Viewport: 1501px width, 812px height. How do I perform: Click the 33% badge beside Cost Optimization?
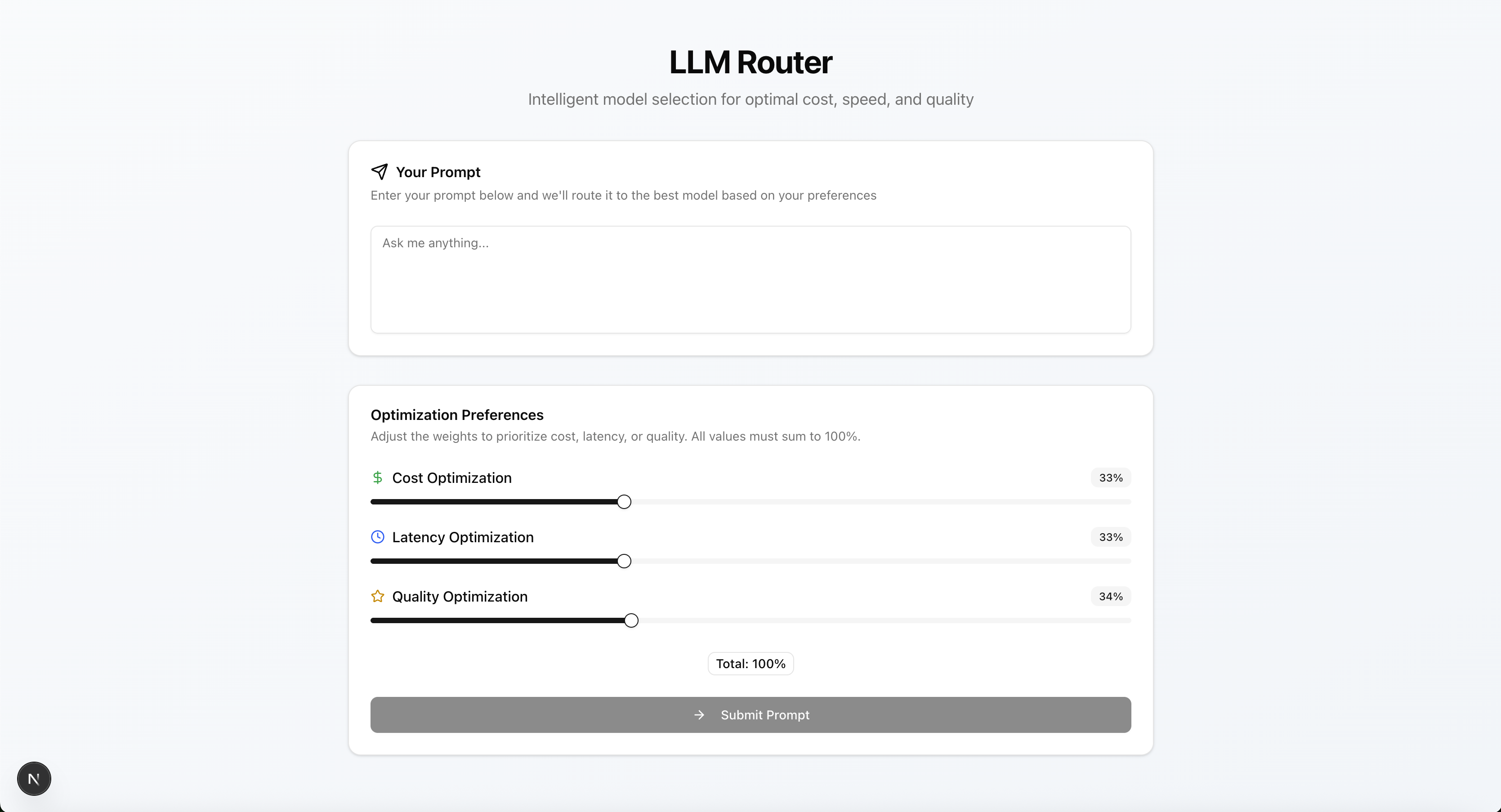coord(1110,477)
